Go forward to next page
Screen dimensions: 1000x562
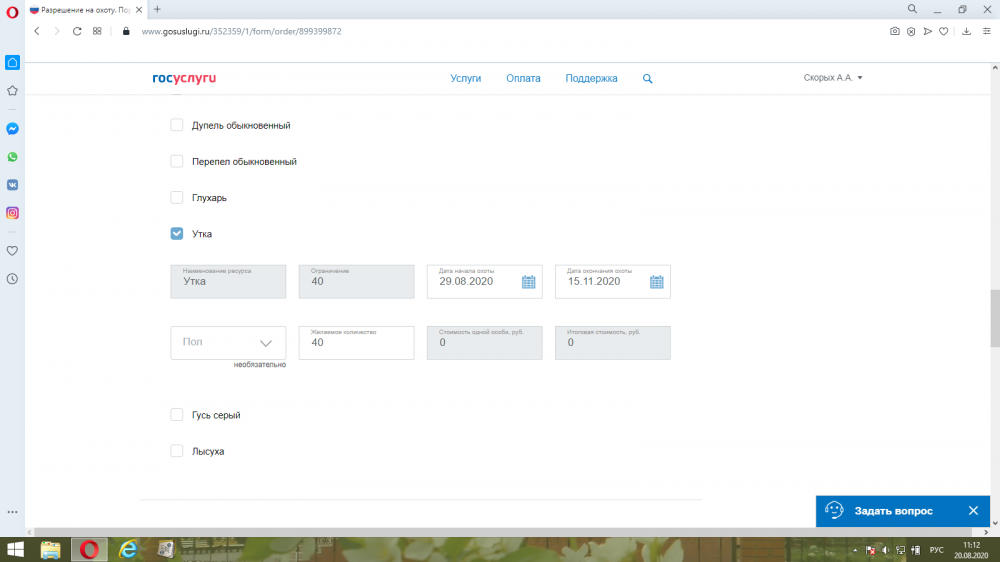(57, 31)
